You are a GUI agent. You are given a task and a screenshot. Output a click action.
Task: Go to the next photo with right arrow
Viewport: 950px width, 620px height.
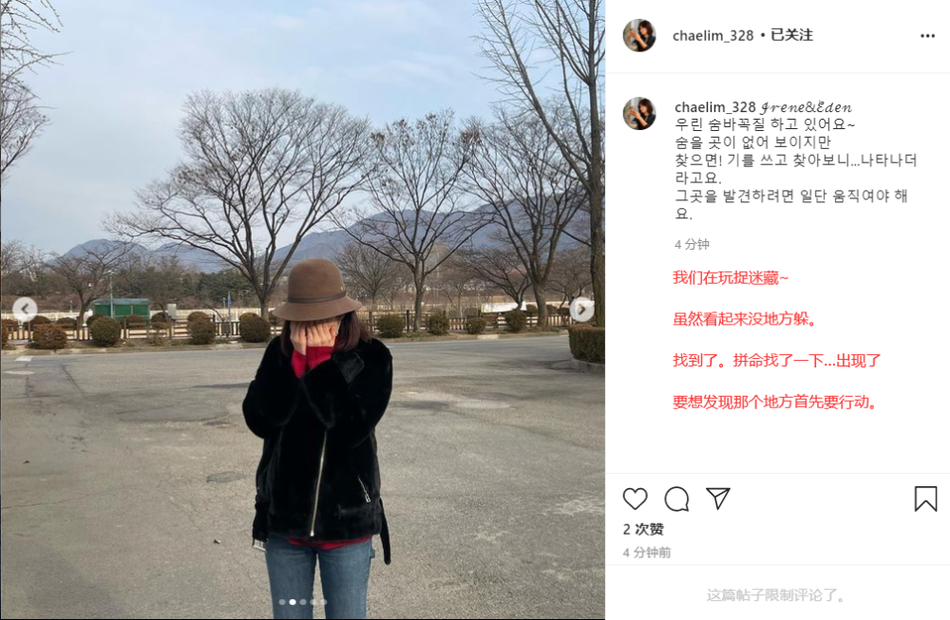click(x=582, y=310)
